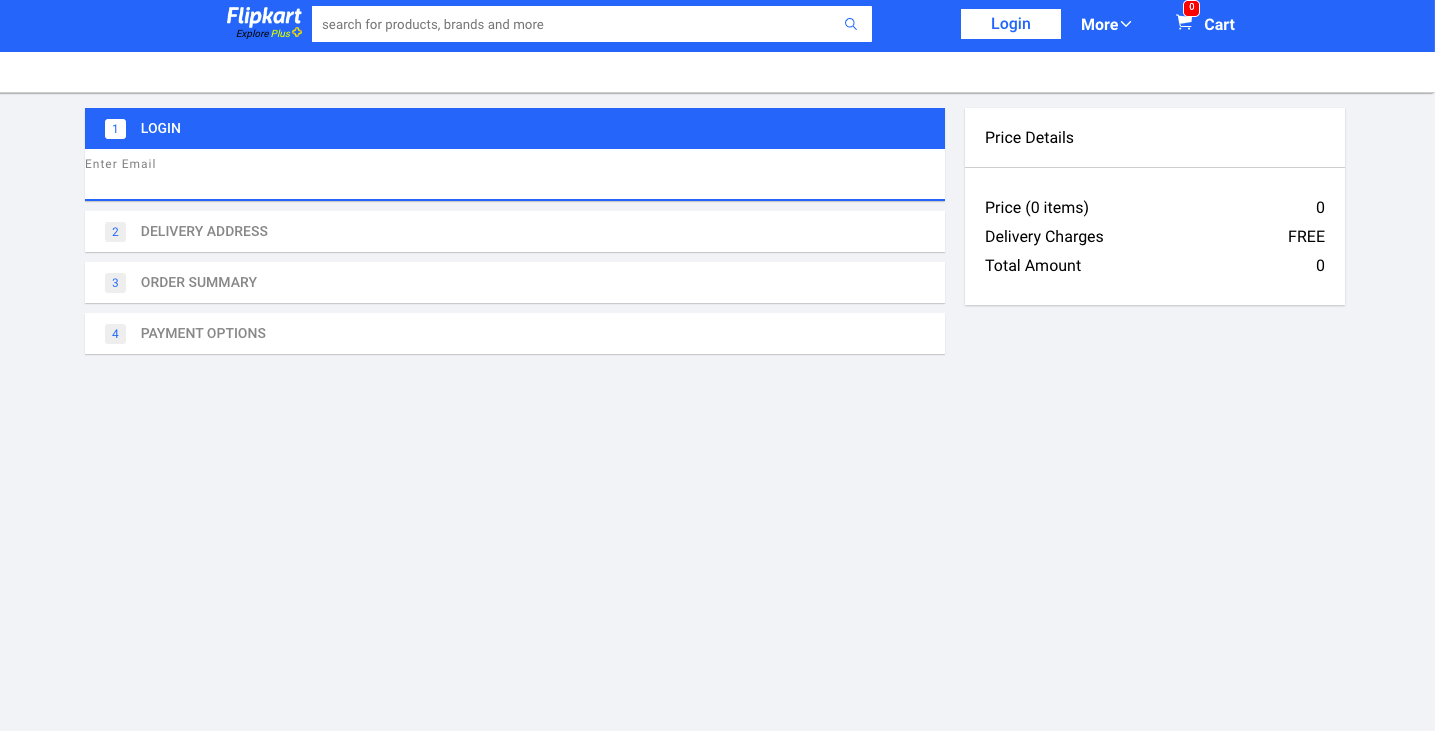Viewport: 1435px width, 731px height.
Task: Open the Delivery Address step
Action: [515, 231]
